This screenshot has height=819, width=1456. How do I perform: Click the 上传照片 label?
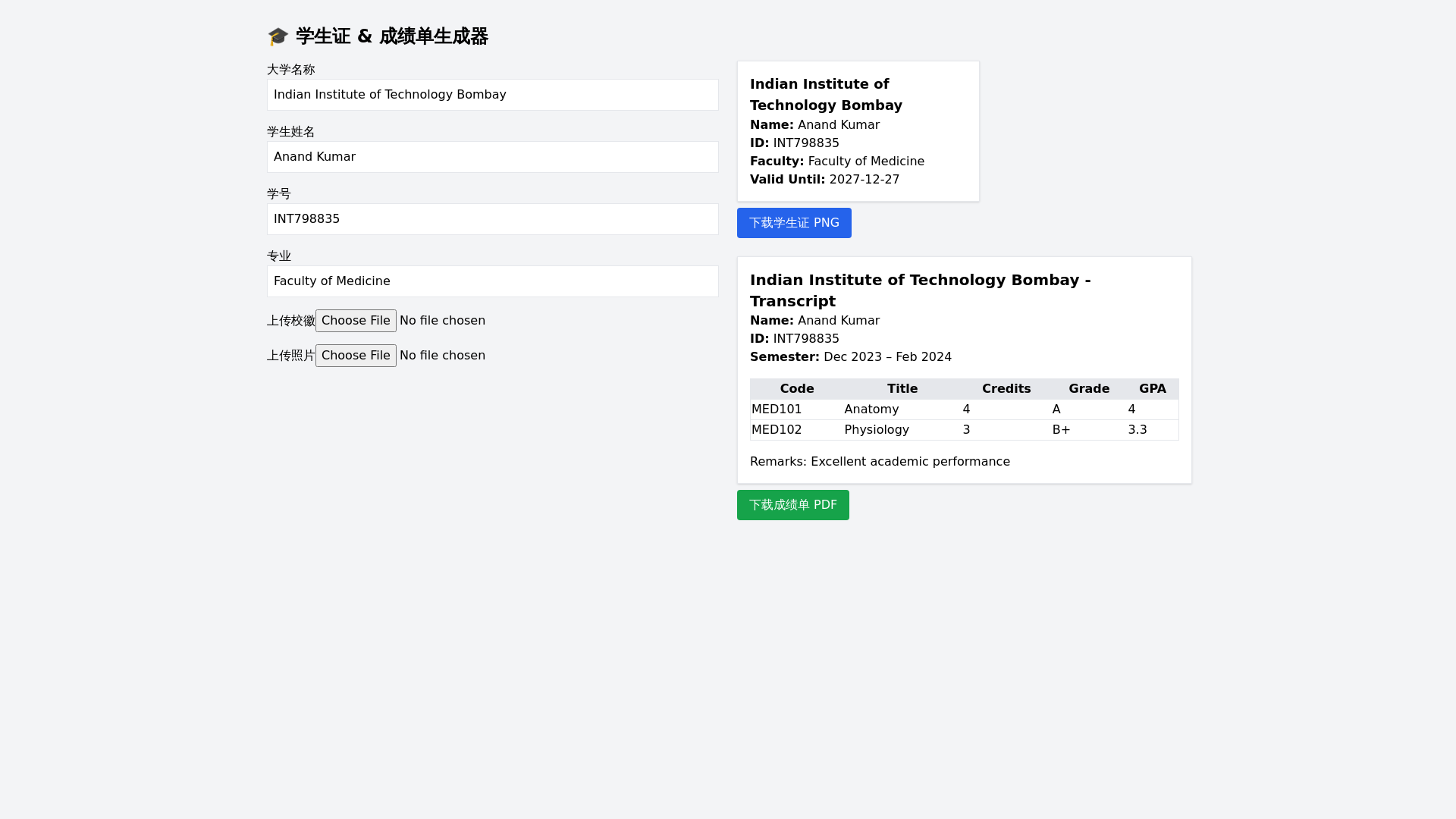pyautogui.click(x=291, y=356)
